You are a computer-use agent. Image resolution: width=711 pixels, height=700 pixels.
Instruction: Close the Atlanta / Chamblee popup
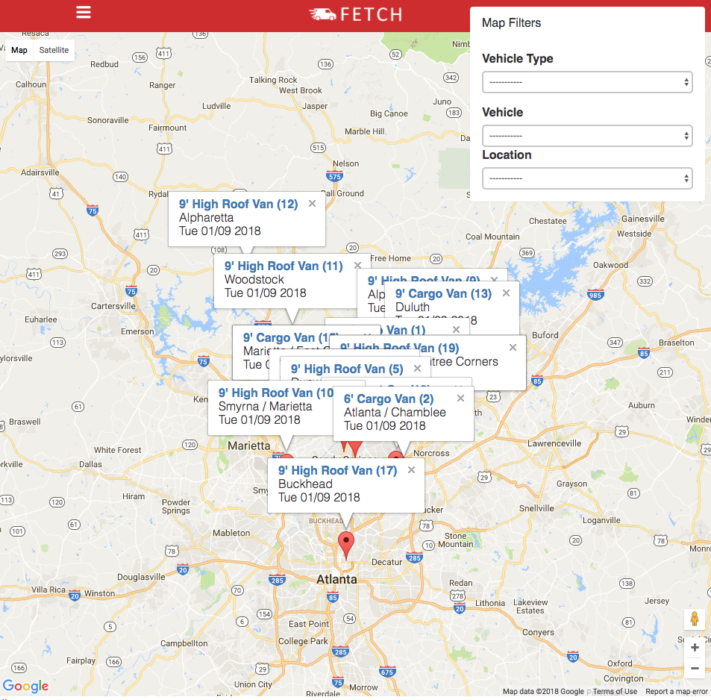coord(461,398)
